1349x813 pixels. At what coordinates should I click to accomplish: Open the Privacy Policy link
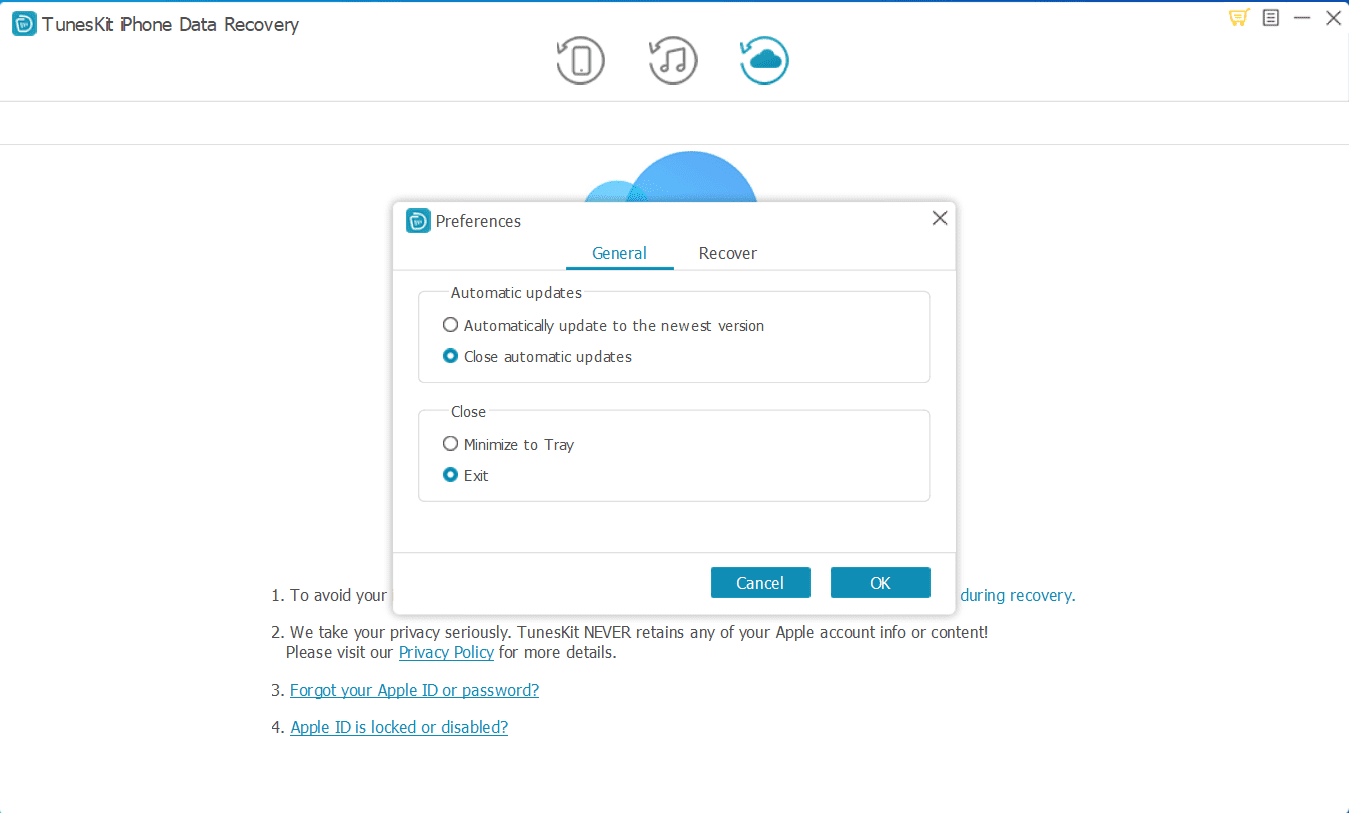tap(446, 653)
